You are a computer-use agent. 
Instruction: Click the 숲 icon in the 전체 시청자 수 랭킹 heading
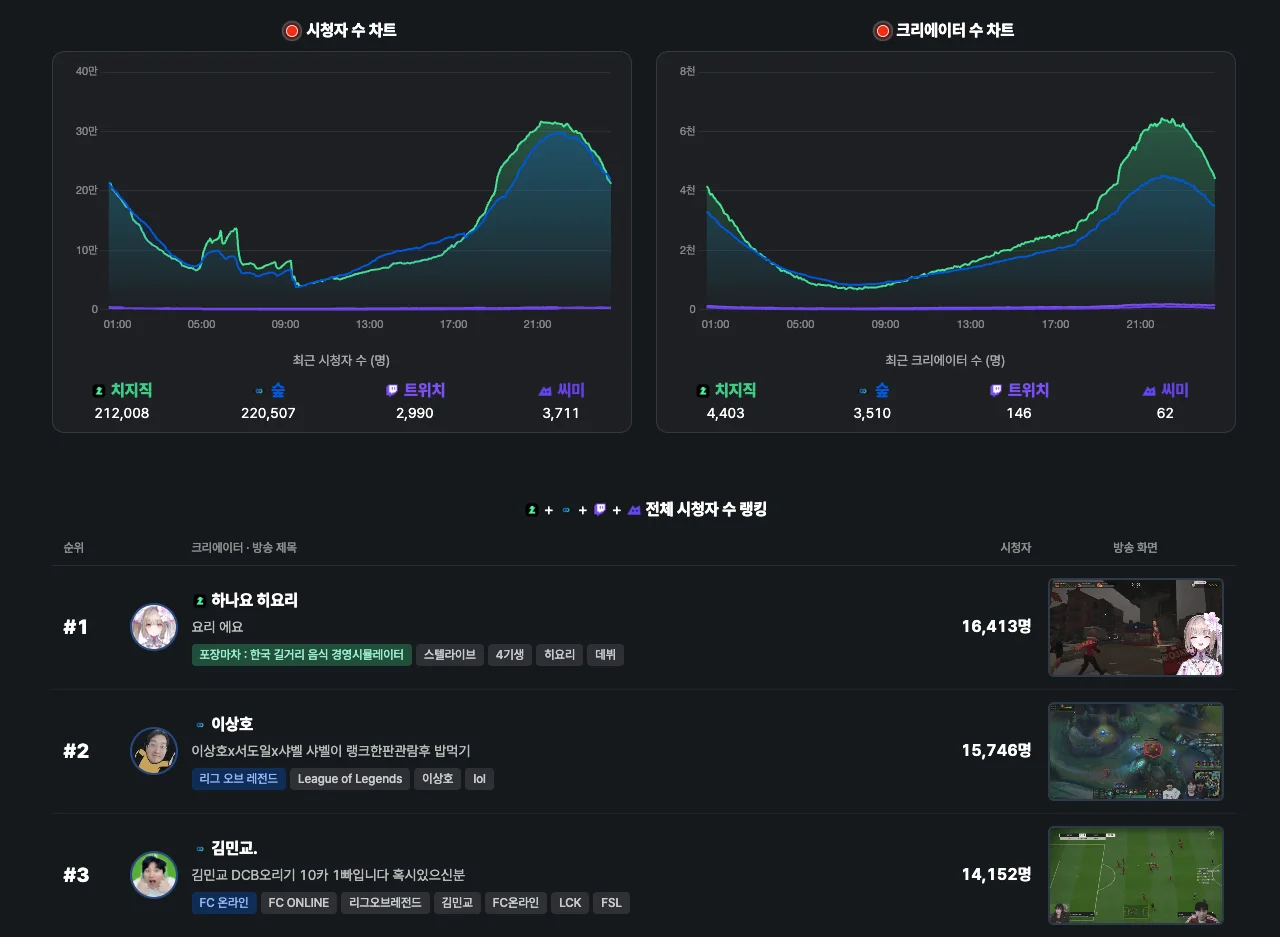[566, 510]
